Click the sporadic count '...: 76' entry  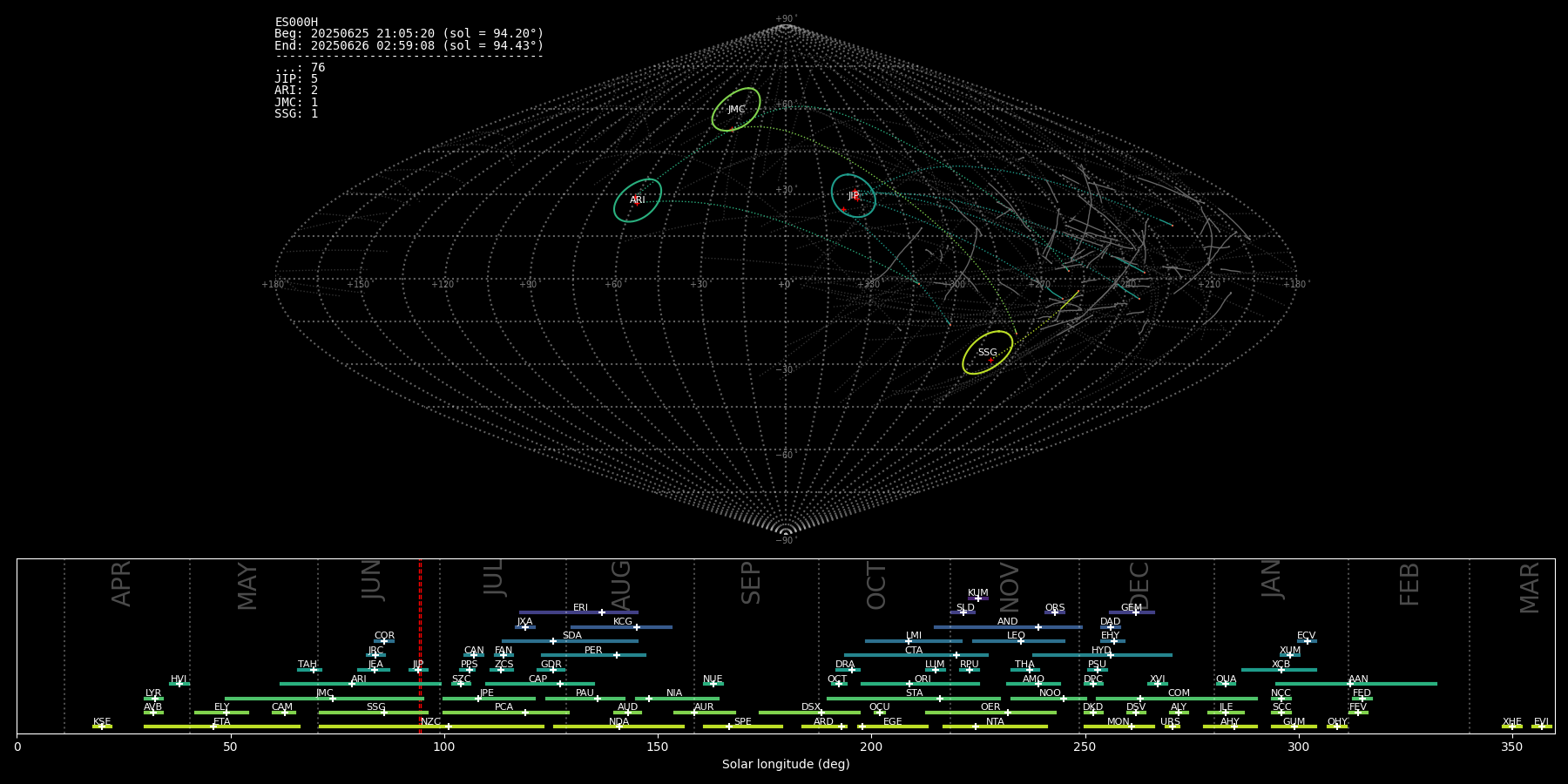click(x=300, y=67)
